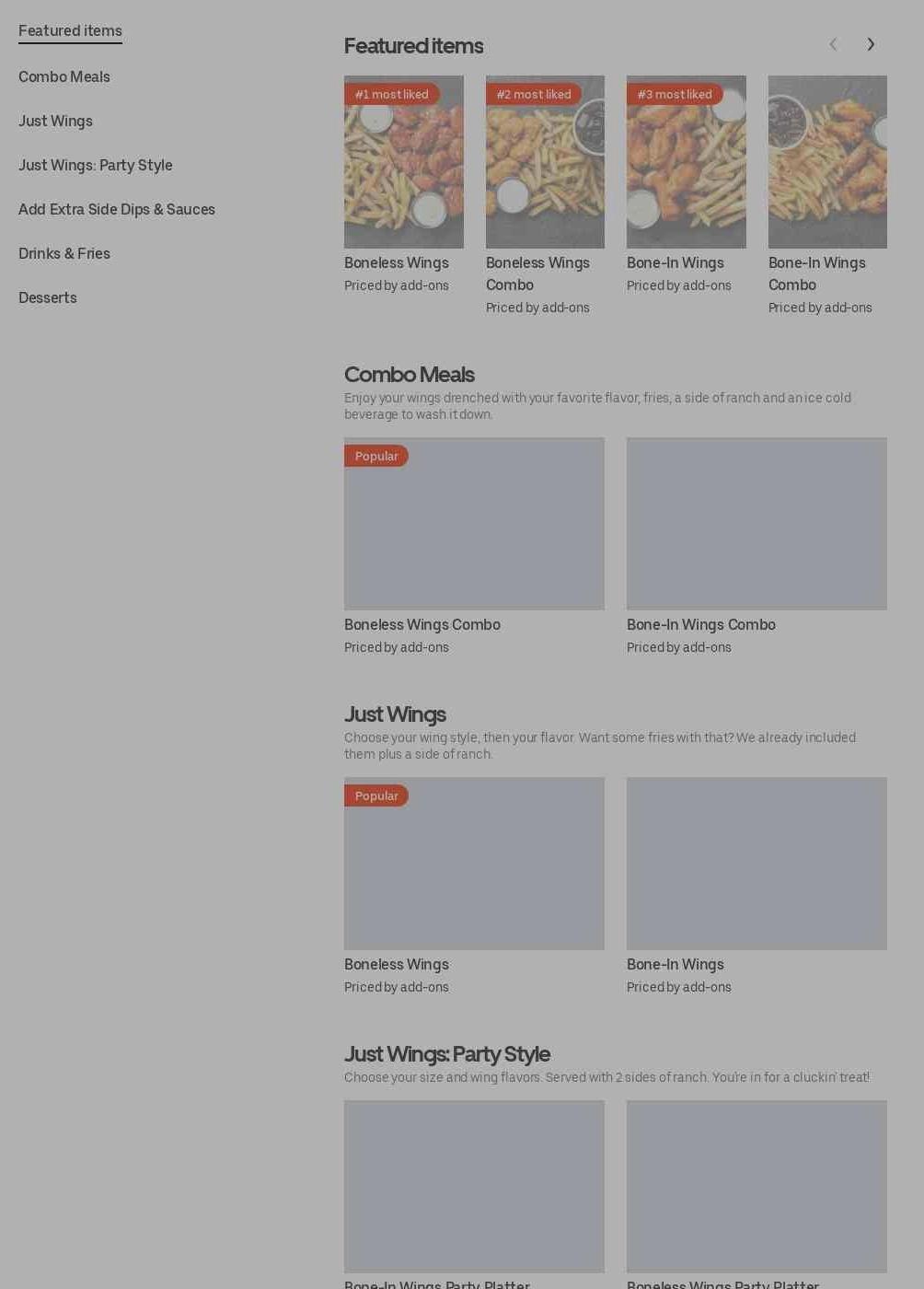This screenshot has width=924, height=1289.
Task: Click Featured items sidebar tab
Action: point(70,31)
